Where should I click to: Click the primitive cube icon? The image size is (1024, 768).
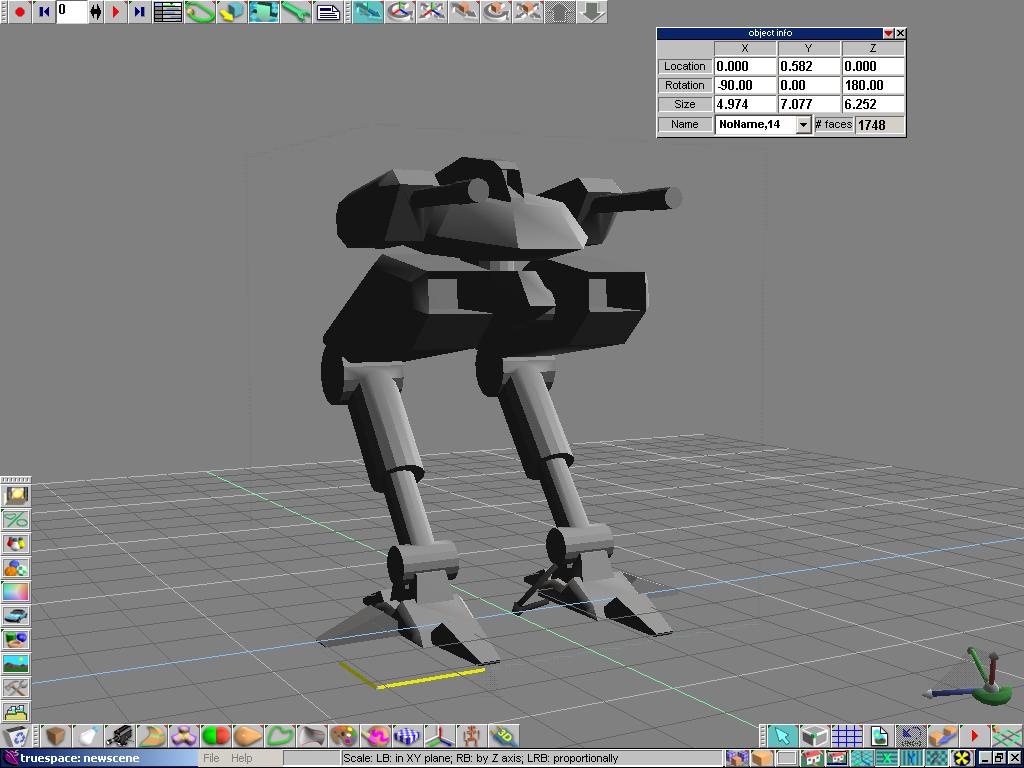[x=56, y=736]
